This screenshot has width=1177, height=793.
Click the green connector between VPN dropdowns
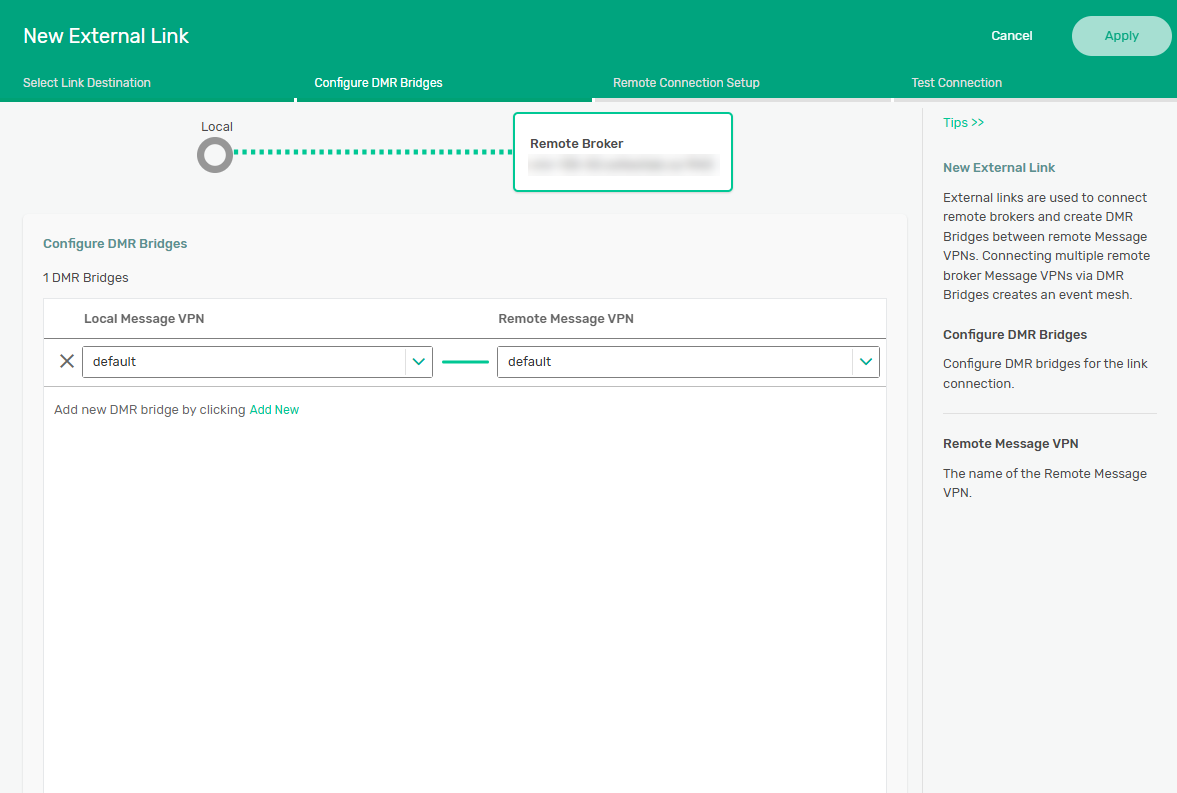[x=465, y=362]
